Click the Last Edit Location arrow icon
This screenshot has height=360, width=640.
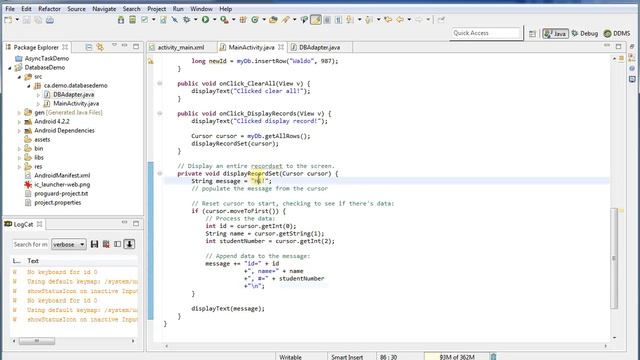388,20
